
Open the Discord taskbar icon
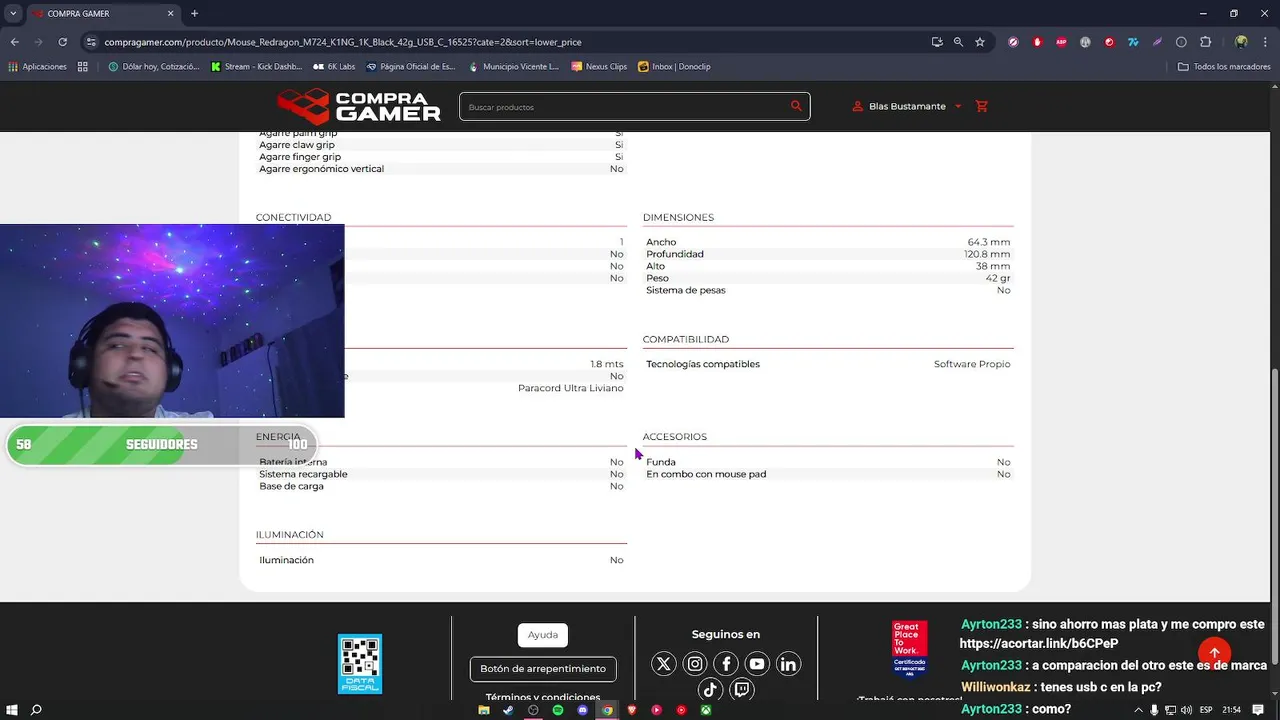pos(583,710)
